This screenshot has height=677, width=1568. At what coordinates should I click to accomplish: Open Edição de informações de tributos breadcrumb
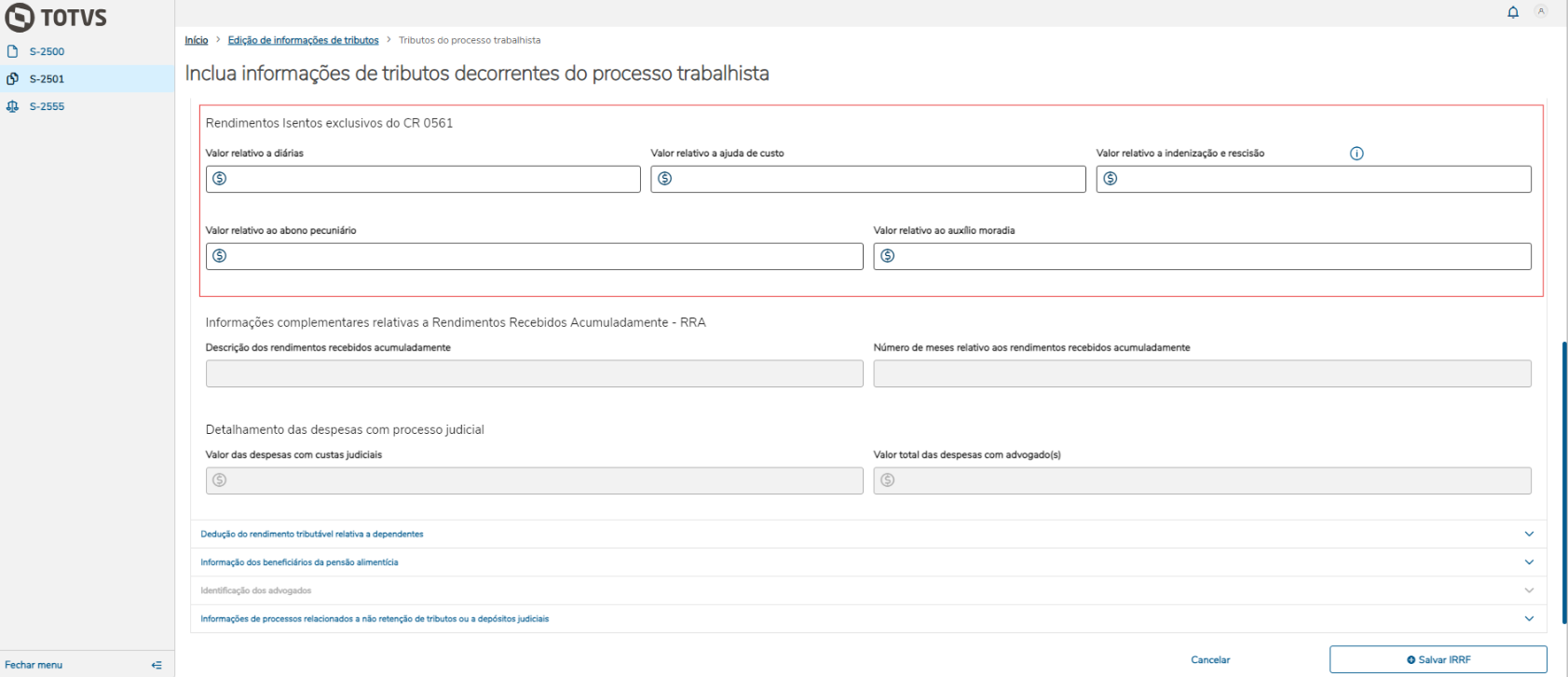[x=303, y=40]
